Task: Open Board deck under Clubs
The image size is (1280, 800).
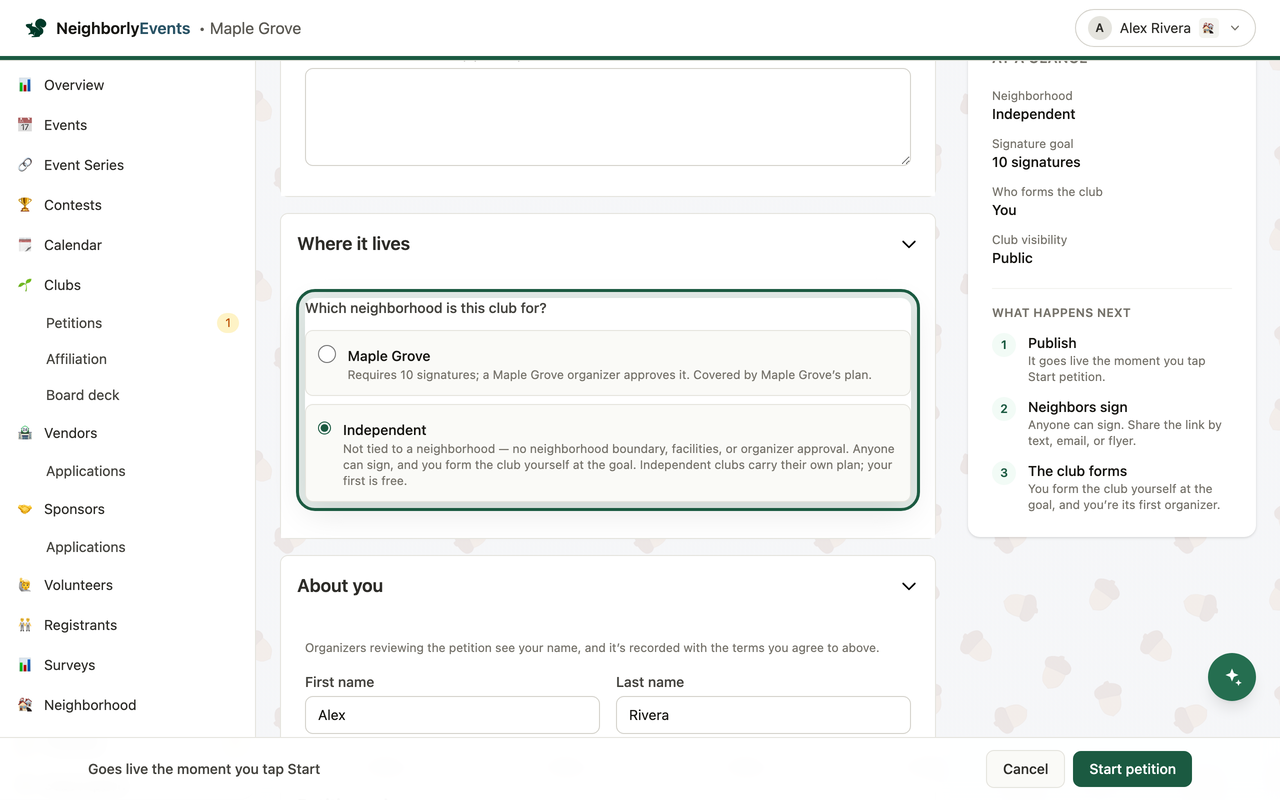Action: click(83, 395)
